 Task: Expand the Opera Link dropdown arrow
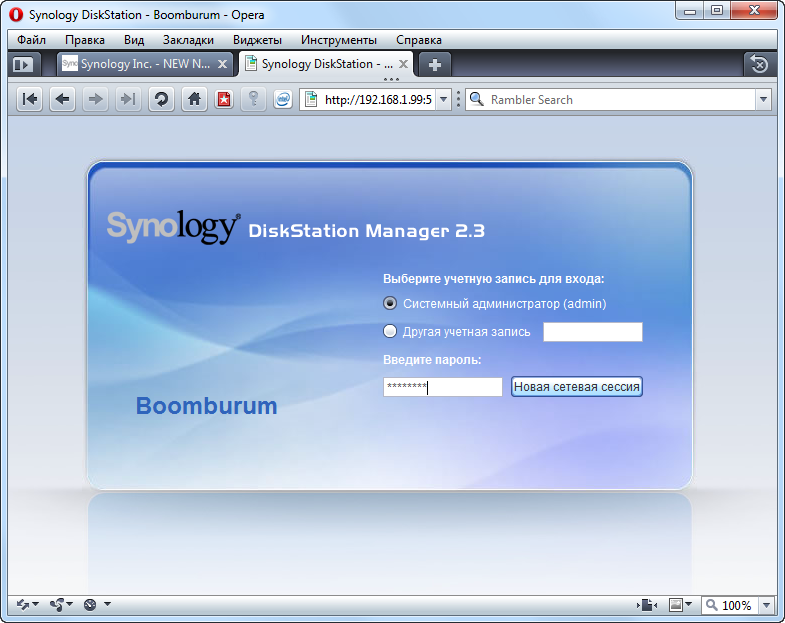[x=36, y=604]
